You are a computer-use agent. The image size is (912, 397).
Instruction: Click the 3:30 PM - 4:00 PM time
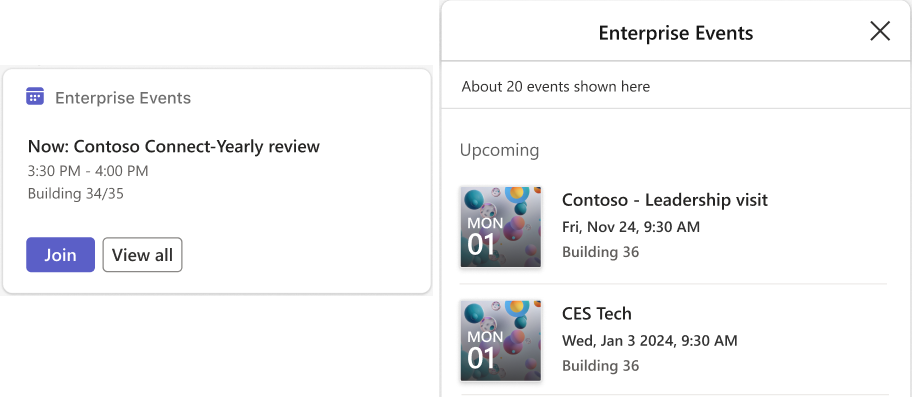[88, 171]
